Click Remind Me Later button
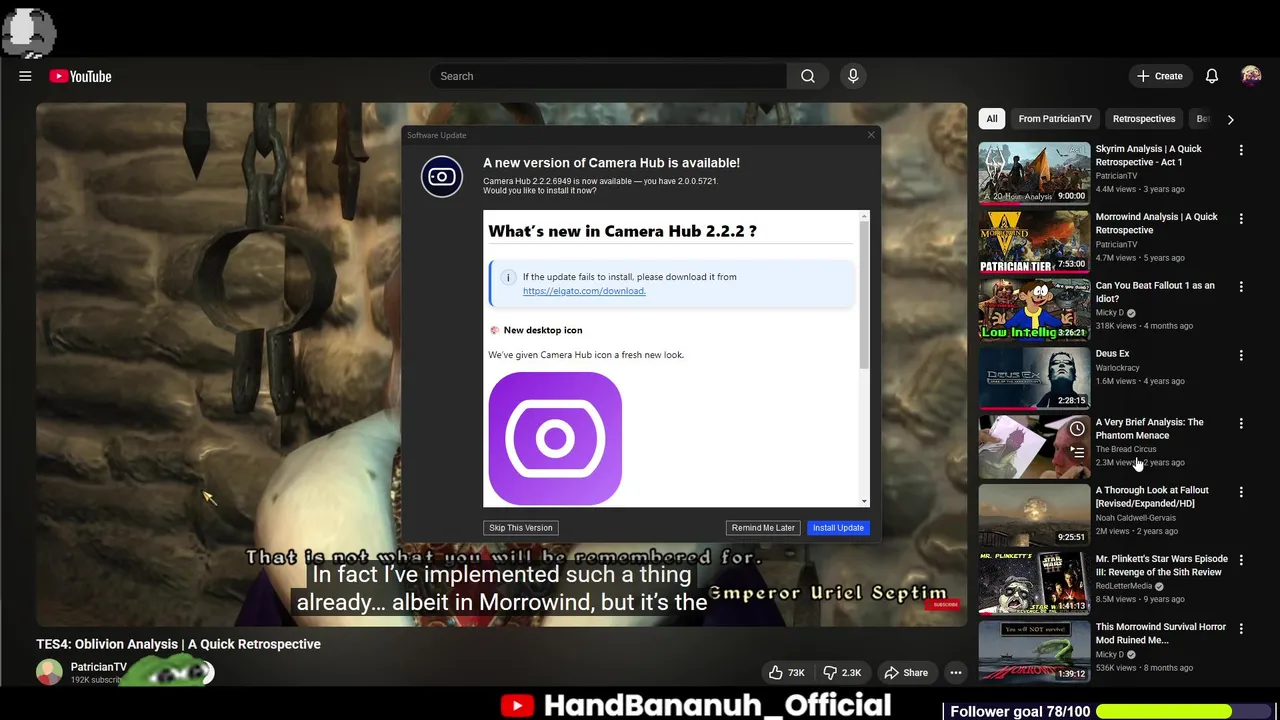 tap(763, 528)
